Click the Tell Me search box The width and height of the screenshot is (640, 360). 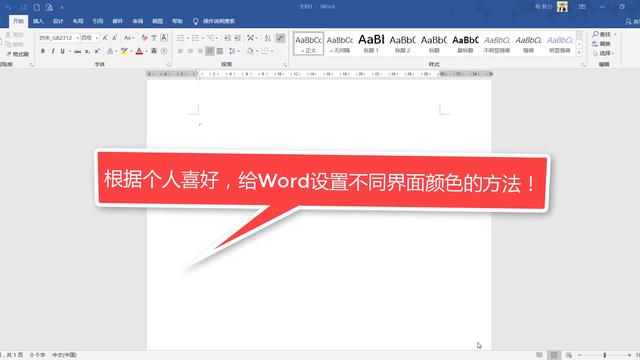pos(214,21)
